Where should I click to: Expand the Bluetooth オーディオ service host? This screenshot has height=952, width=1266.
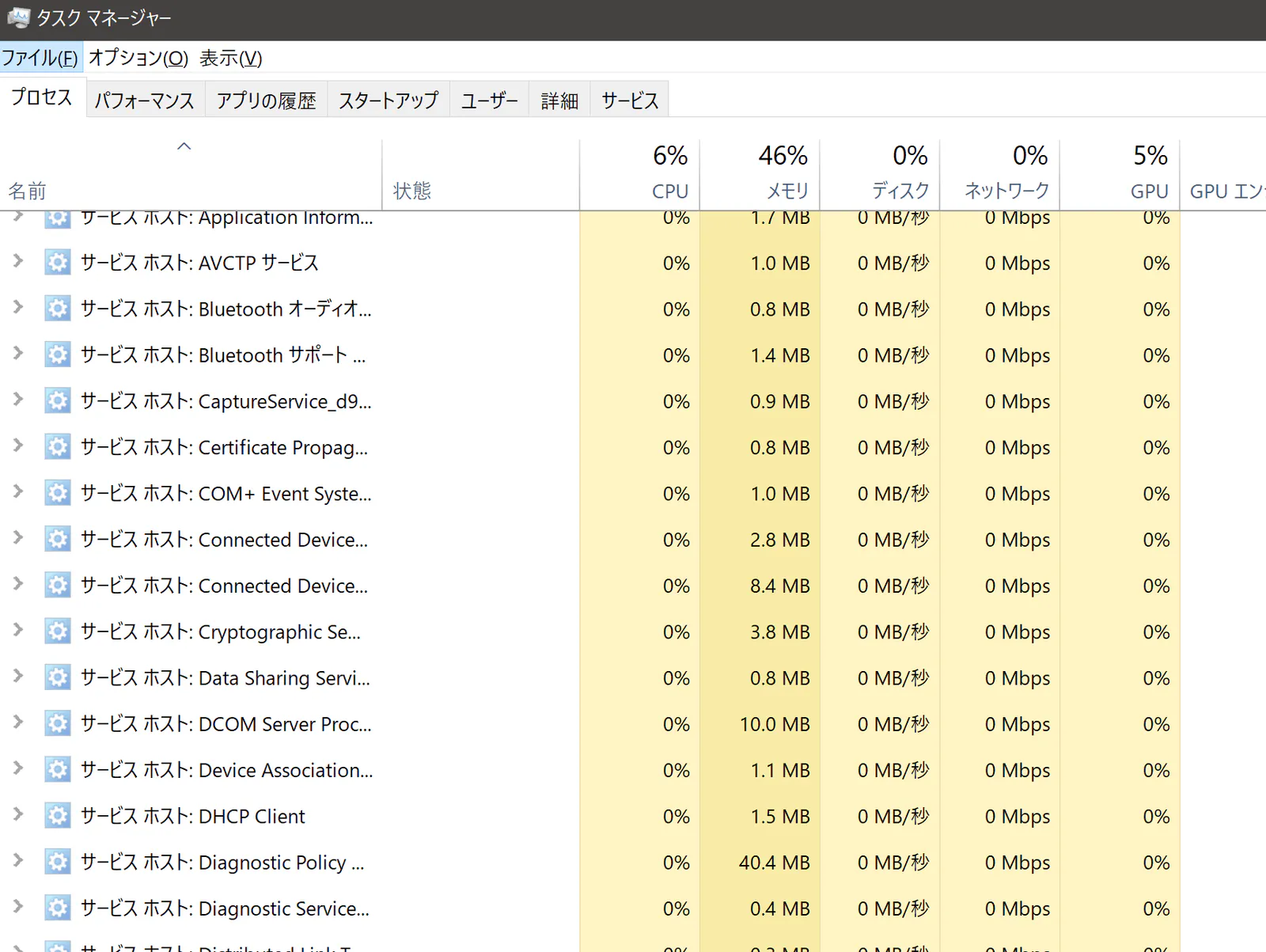pos(17,306)
